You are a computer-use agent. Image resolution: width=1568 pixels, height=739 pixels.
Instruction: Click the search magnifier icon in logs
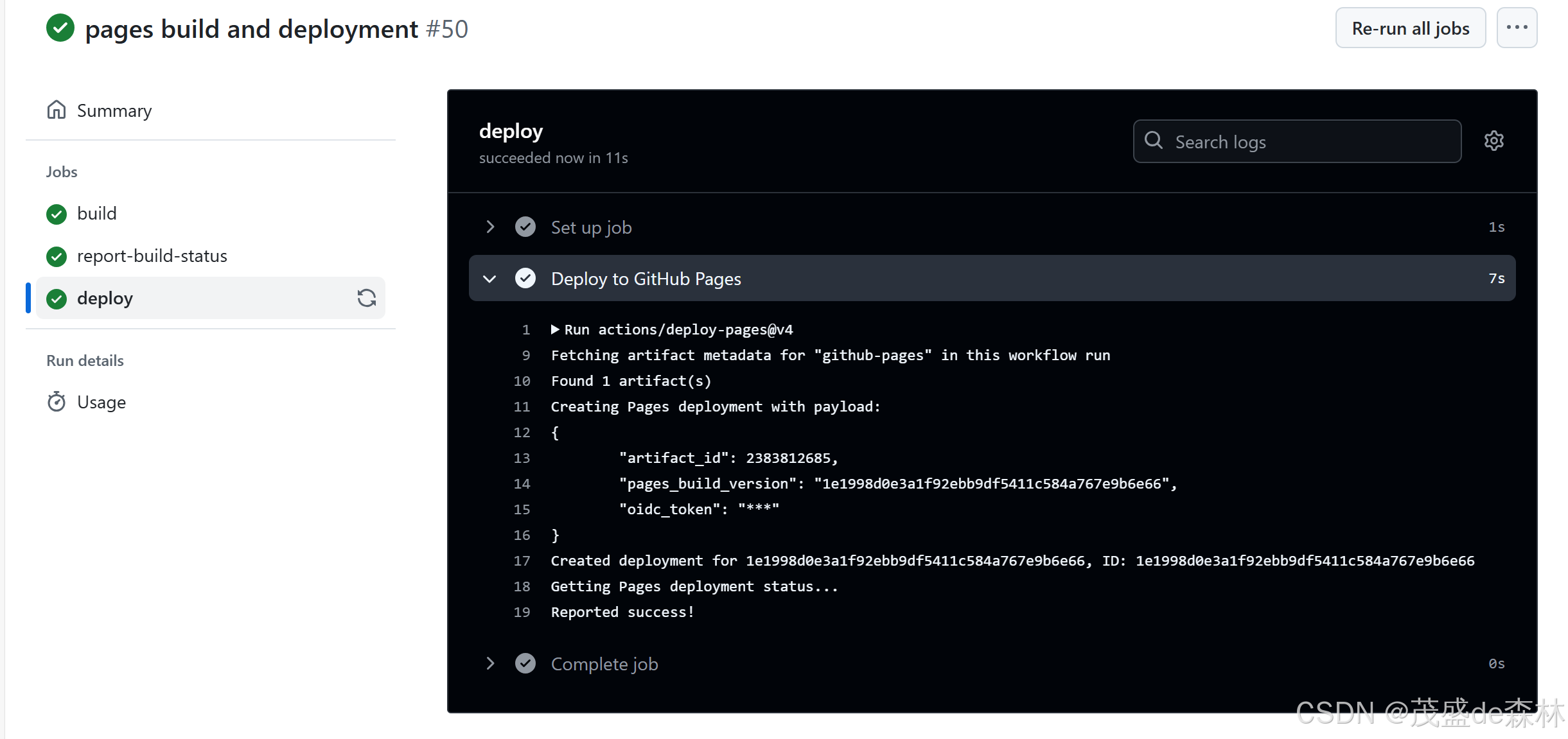pyautogui.click(x=1154, y=141)
